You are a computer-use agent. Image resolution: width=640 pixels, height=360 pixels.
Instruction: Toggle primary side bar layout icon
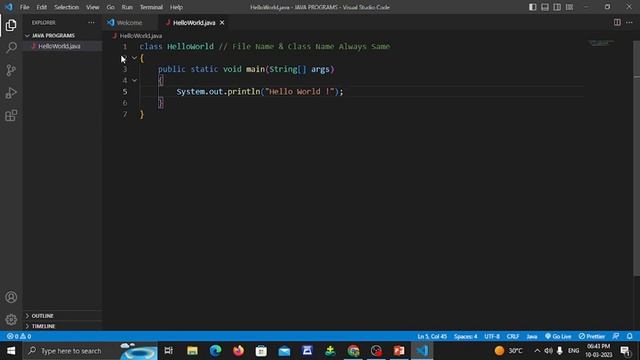click(x=533, y=7)
